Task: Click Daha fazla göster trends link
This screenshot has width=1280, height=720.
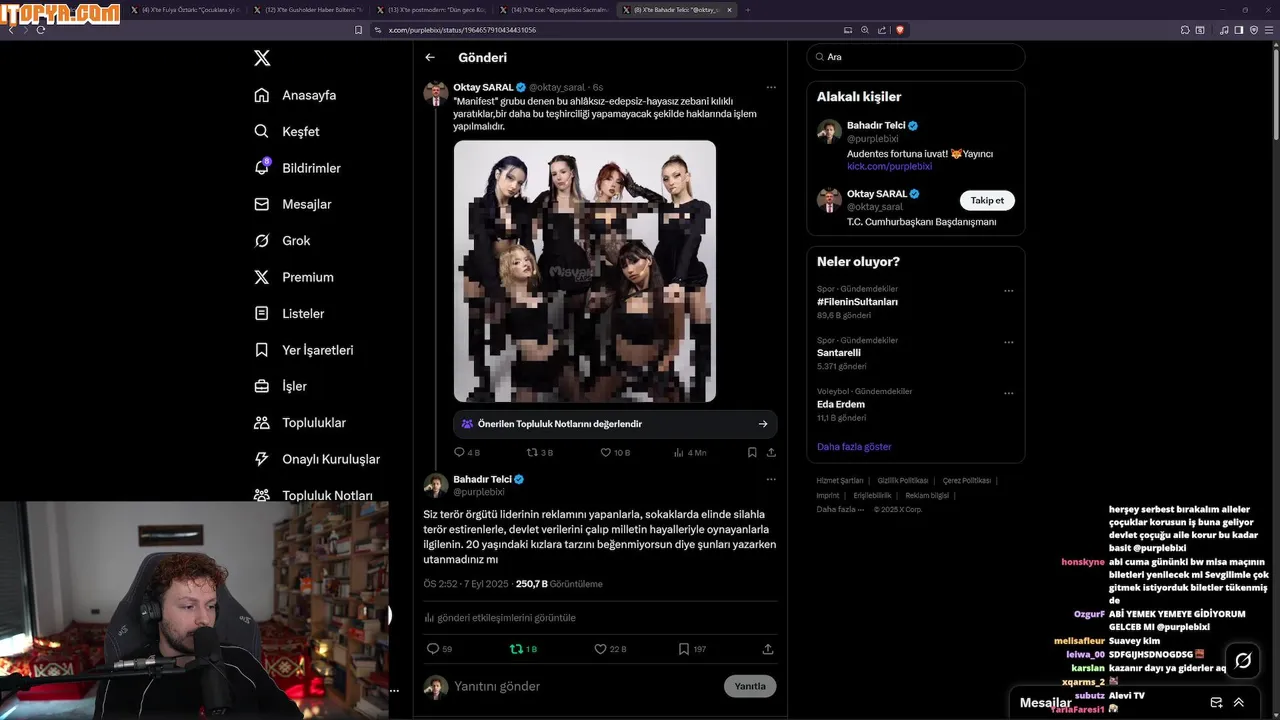Action: pyautogui.click(x=854, y=447)
